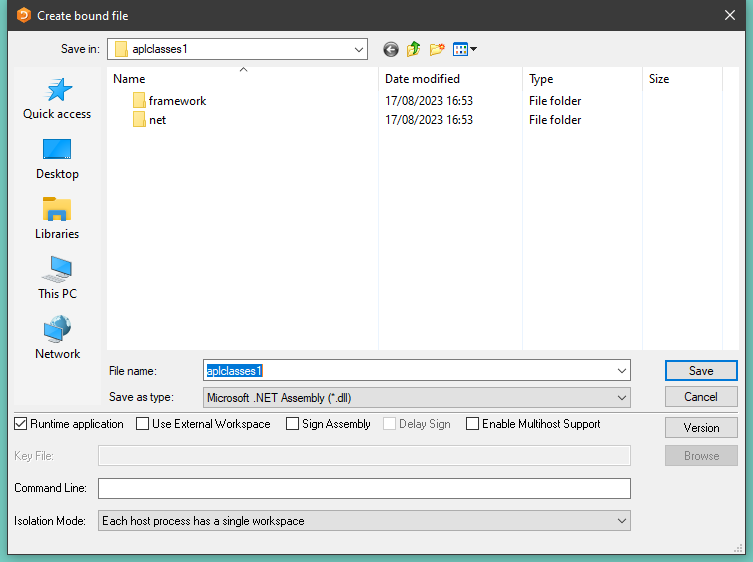The width and height of the screenshot is (753, 562).
Task: Open Network location in sidebar
Action: 57,338
